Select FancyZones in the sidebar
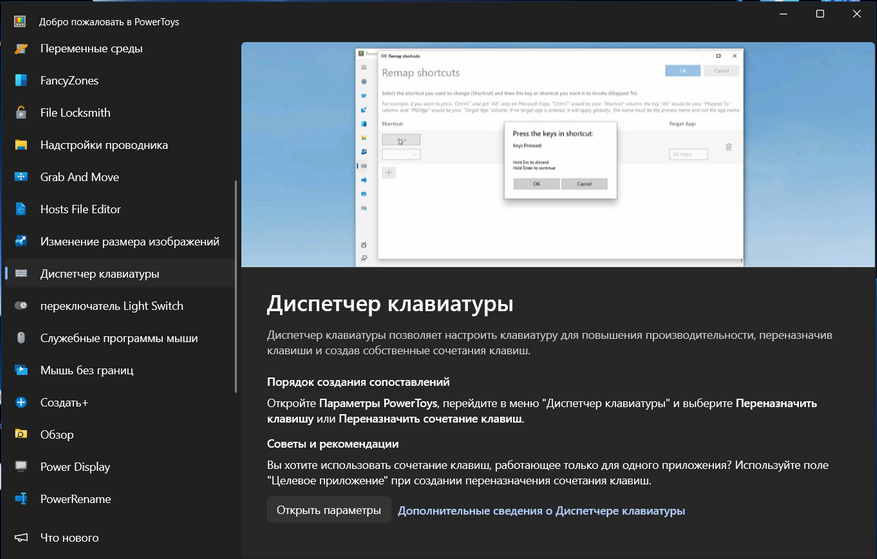The image size is (877, 559). point(120,81)
